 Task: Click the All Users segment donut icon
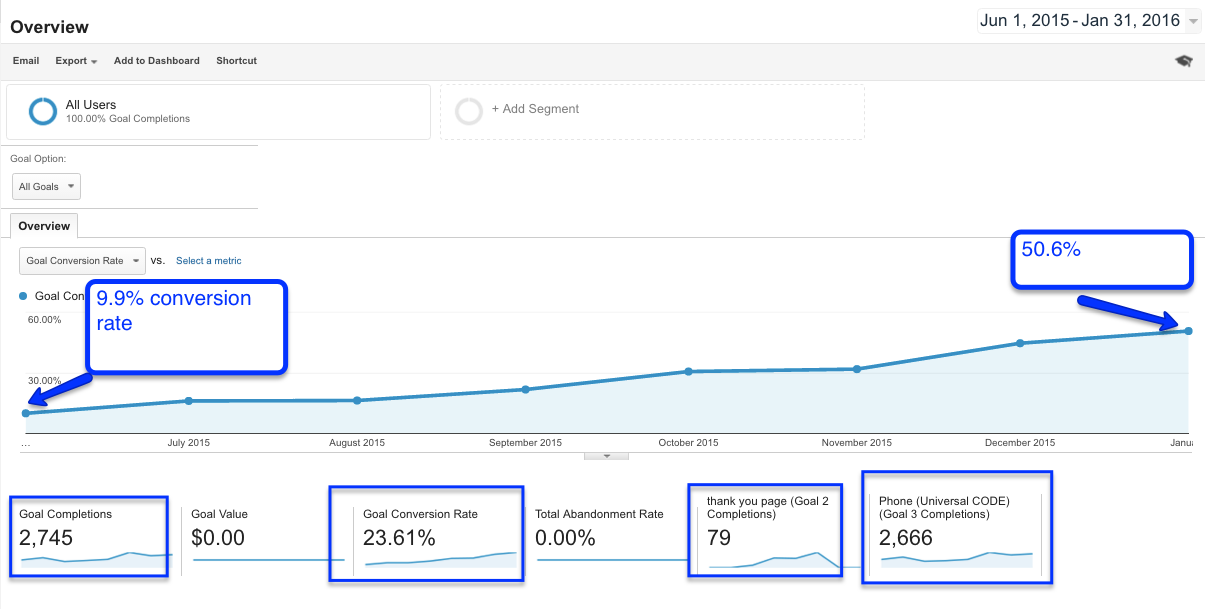click(x=43, y=111)
